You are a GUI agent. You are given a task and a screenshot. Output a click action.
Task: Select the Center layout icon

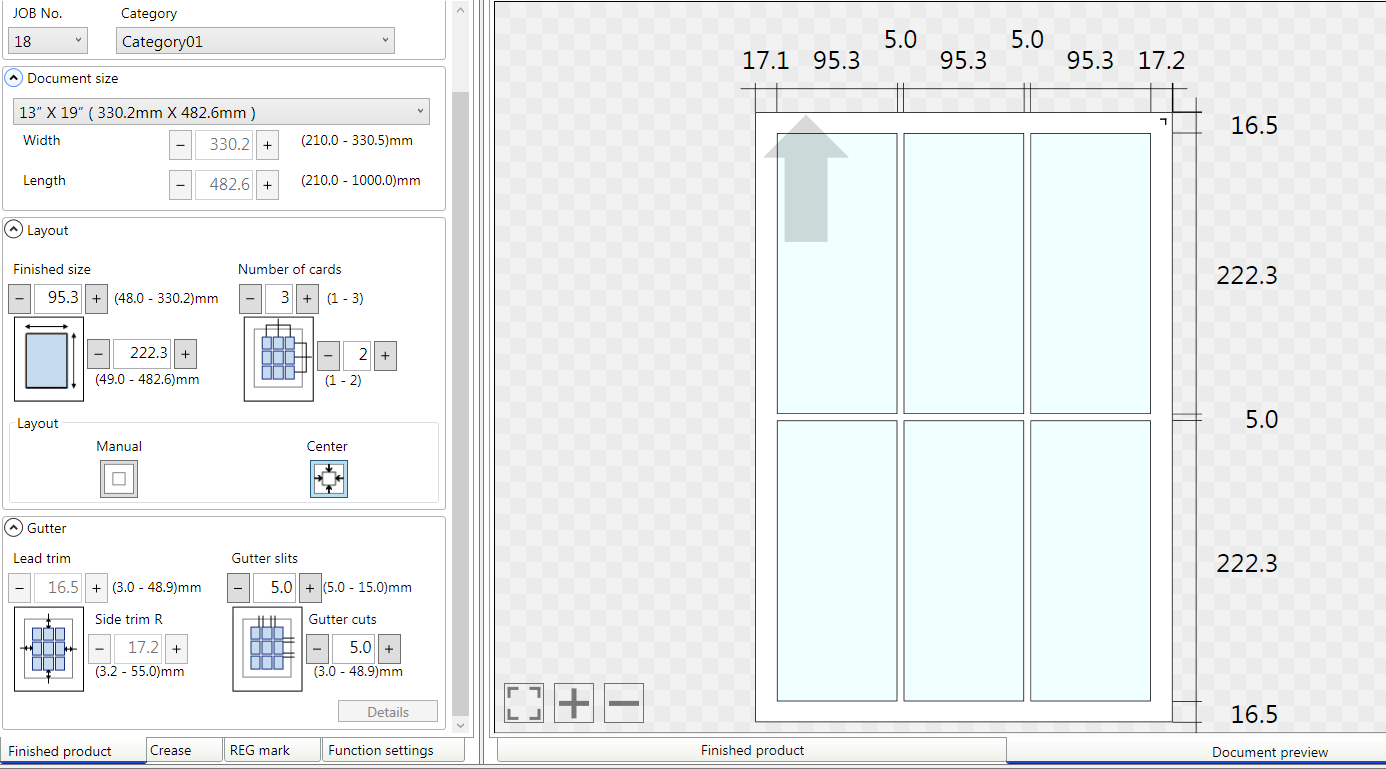coord(328,479)
